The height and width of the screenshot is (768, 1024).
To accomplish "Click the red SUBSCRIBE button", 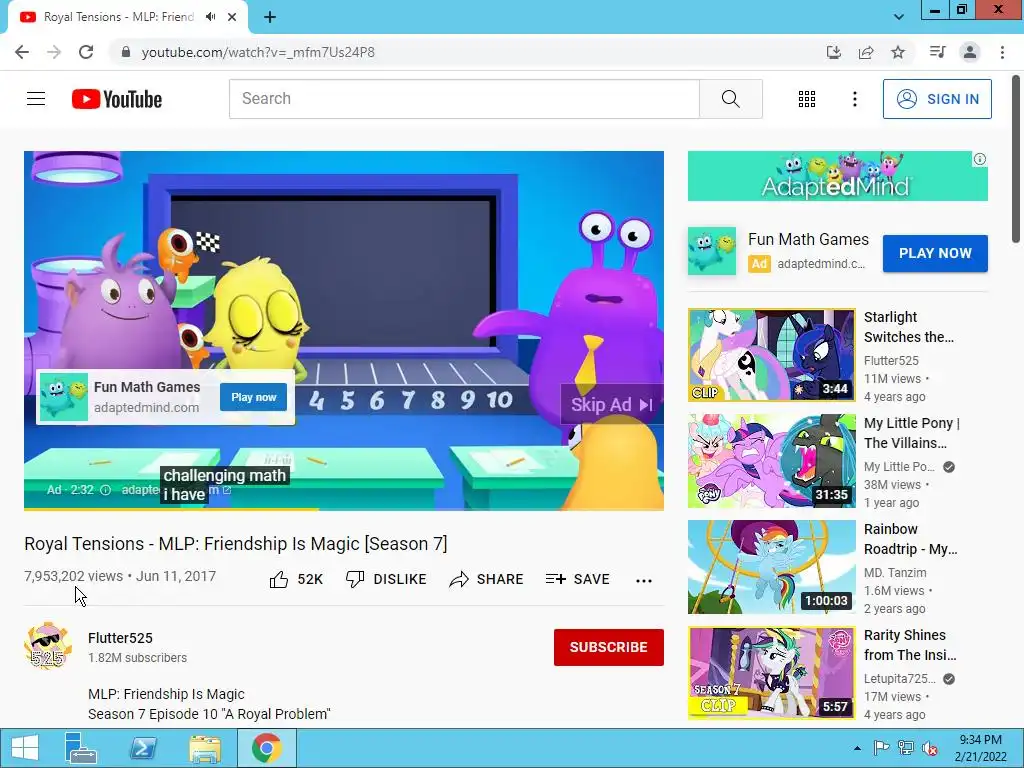I will click(609, 647).
